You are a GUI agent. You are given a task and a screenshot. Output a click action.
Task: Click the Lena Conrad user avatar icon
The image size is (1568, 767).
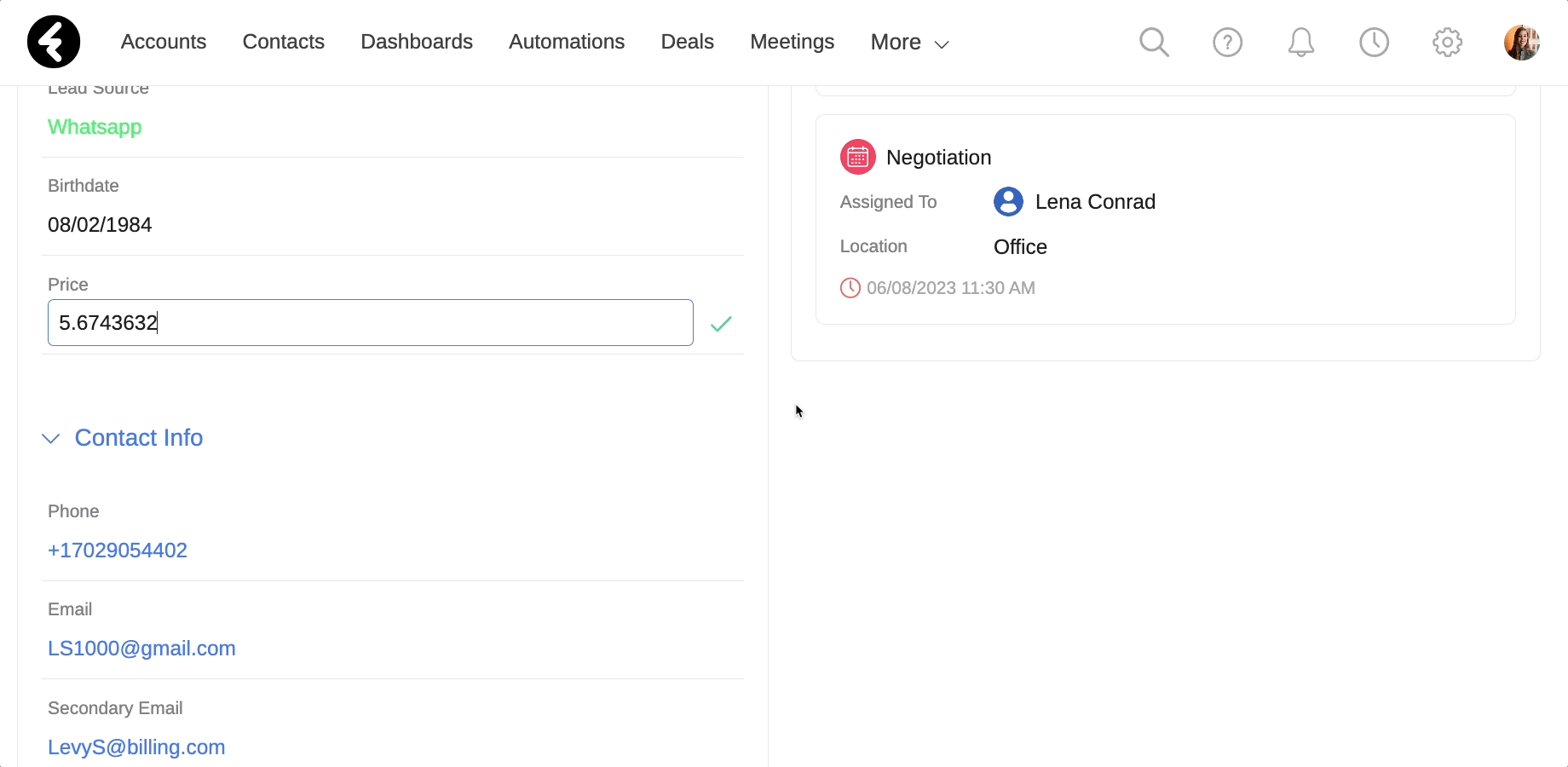[x=1008, y=202]
